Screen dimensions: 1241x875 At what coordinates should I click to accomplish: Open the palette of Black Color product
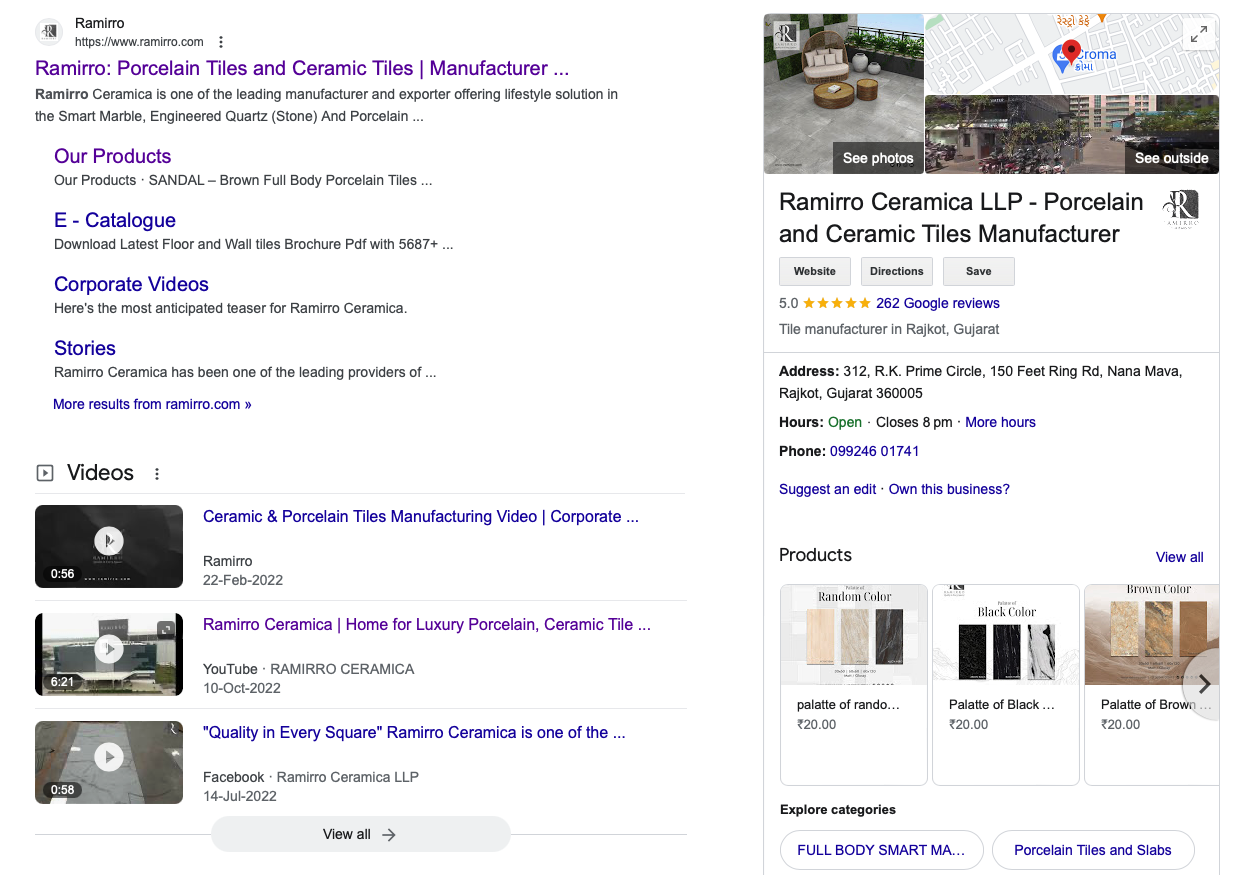1005,684
